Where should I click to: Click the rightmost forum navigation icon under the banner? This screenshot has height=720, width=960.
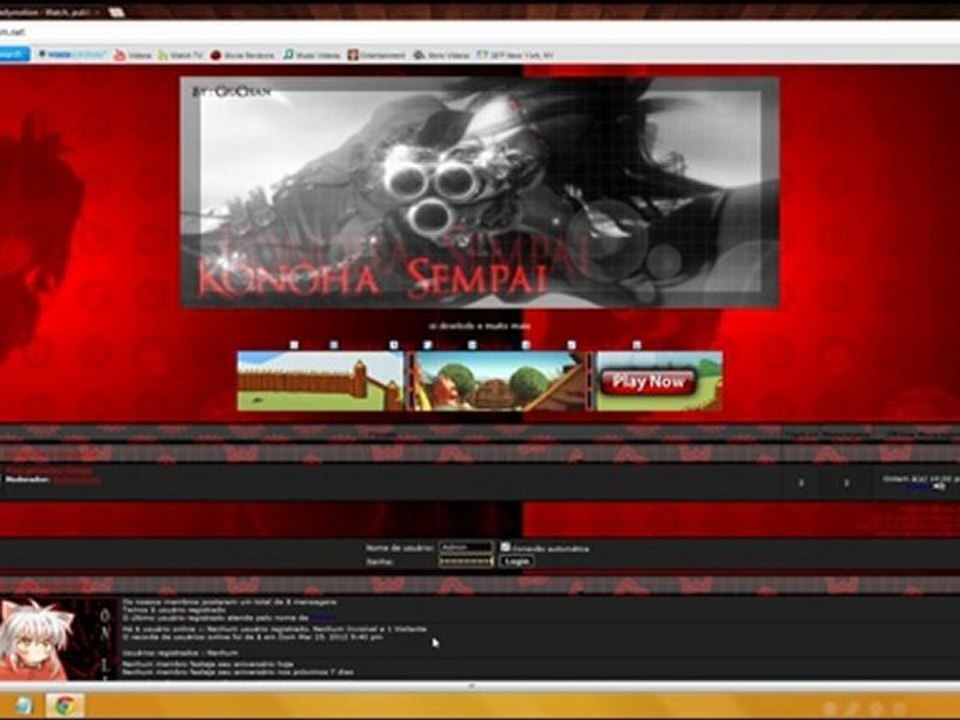click(x=637, y=345)
